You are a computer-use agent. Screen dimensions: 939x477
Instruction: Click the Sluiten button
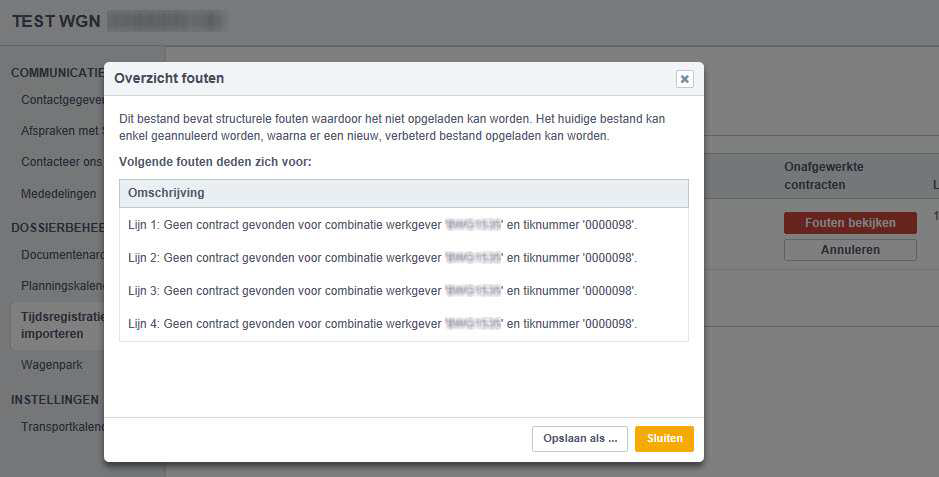pos(664,439)
